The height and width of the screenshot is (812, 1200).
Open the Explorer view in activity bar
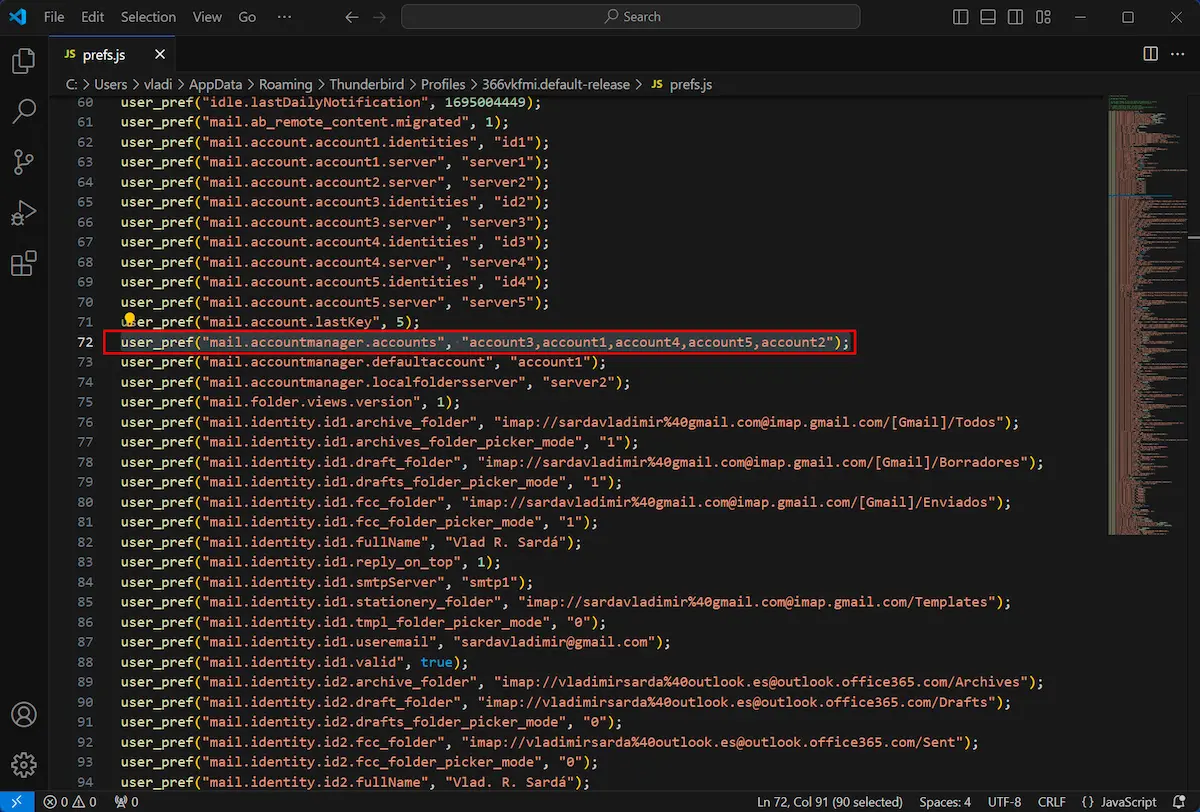(x=23, y=62)
